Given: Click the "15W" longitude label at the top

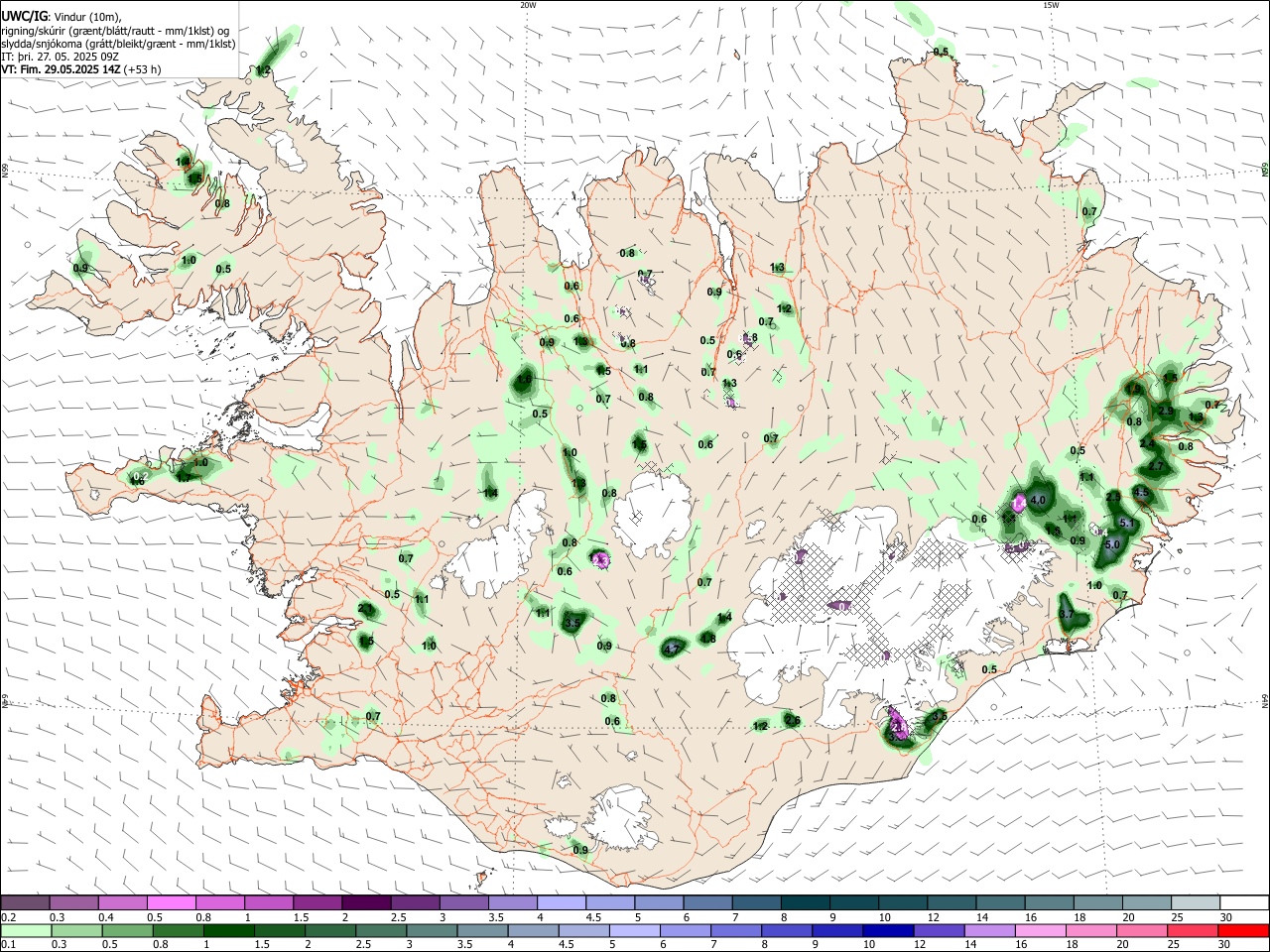Looking at the screenshot, I should (1051, 5).
